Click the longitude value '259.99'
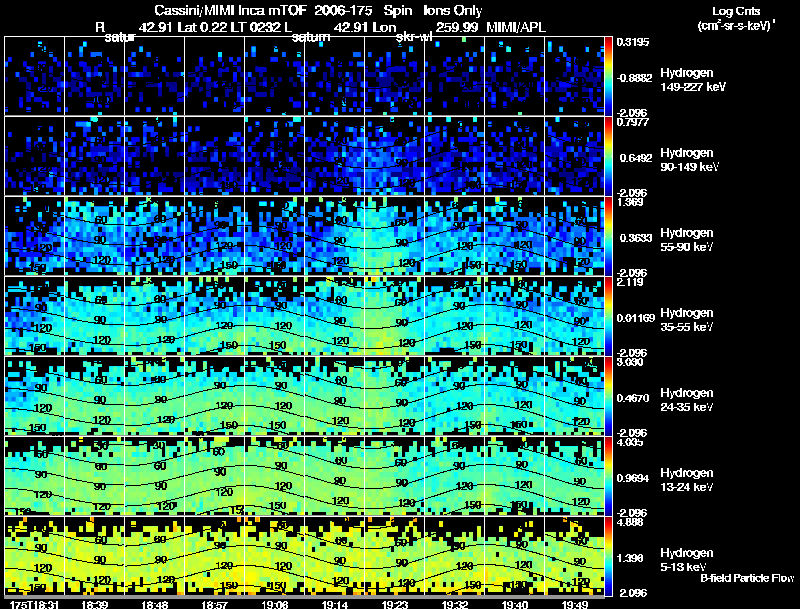Viewport: 800px width, 609px height. pyautogui.click(x=457, y=27)
